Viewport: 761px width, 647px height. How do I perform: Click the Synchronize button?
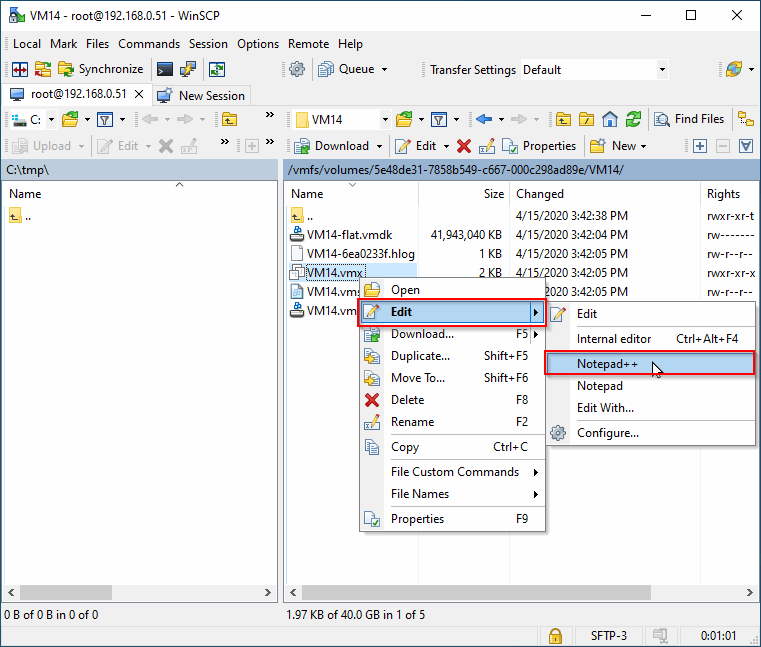100,69
